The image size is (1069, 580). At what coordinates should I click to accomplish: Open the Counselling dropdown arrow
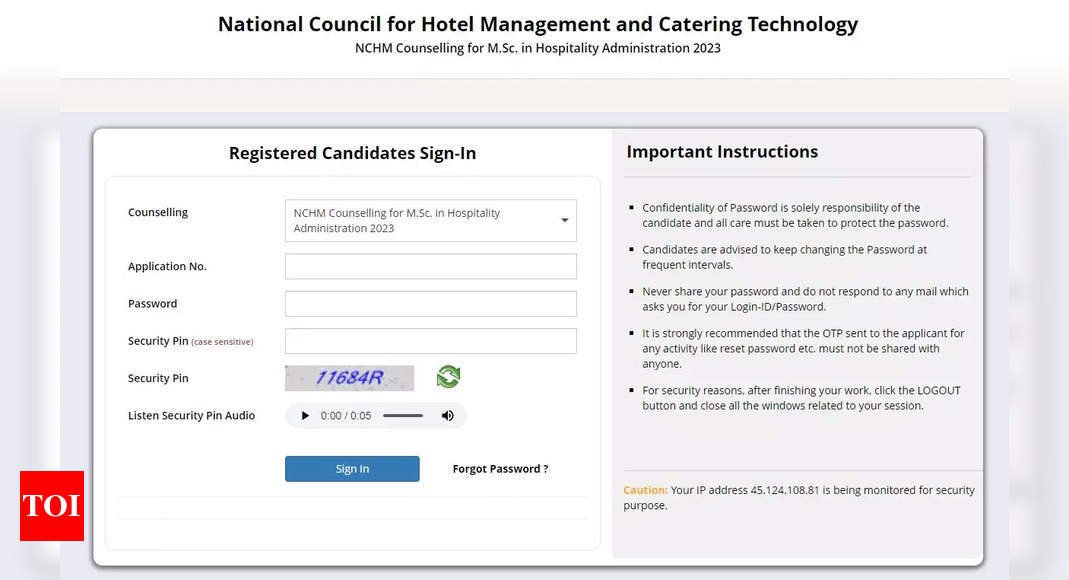pos(564,220)
